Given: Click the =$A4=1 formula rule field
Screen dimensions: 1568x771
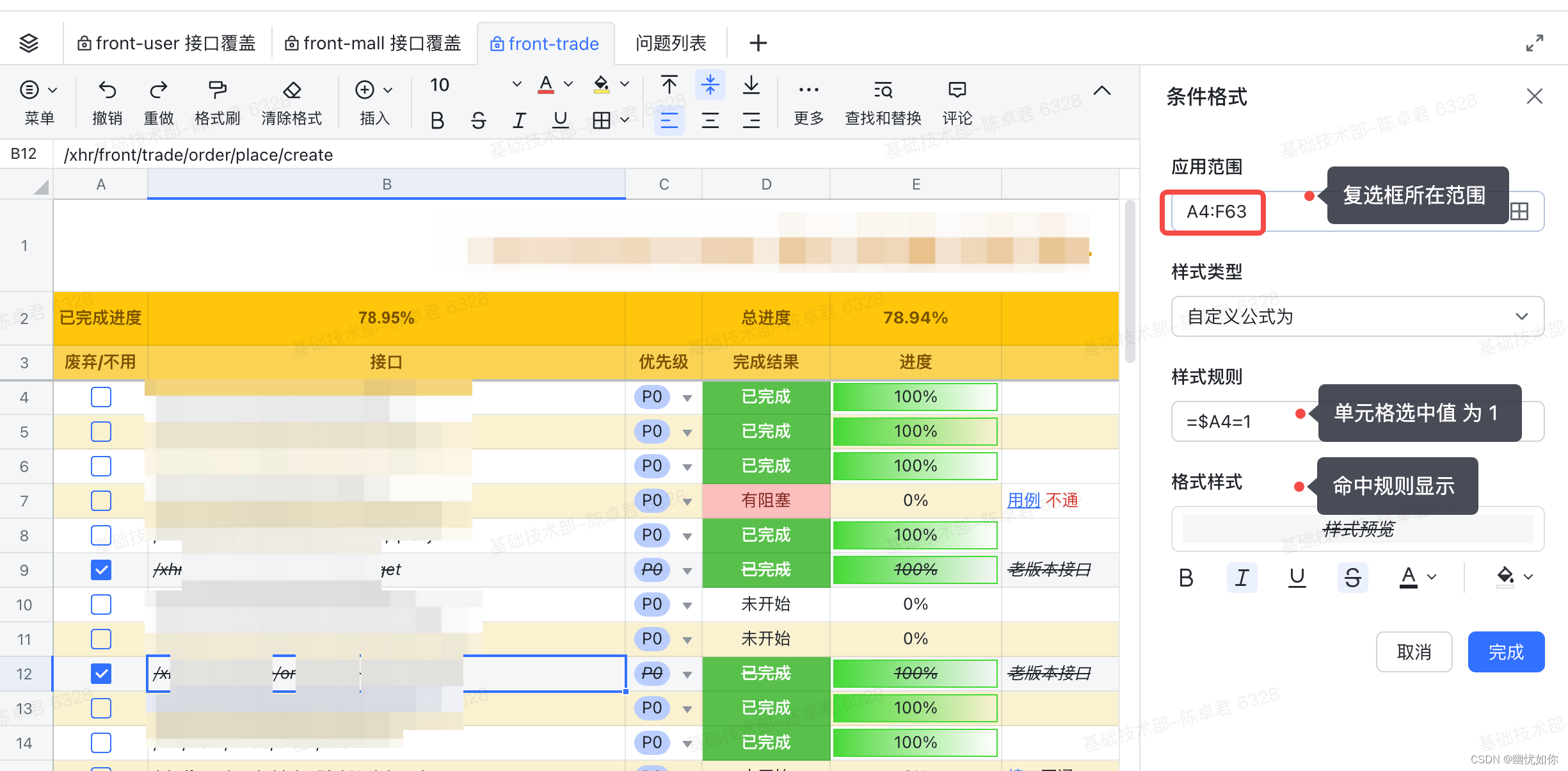Looking at the screenshot, I should coord(1357,421).
